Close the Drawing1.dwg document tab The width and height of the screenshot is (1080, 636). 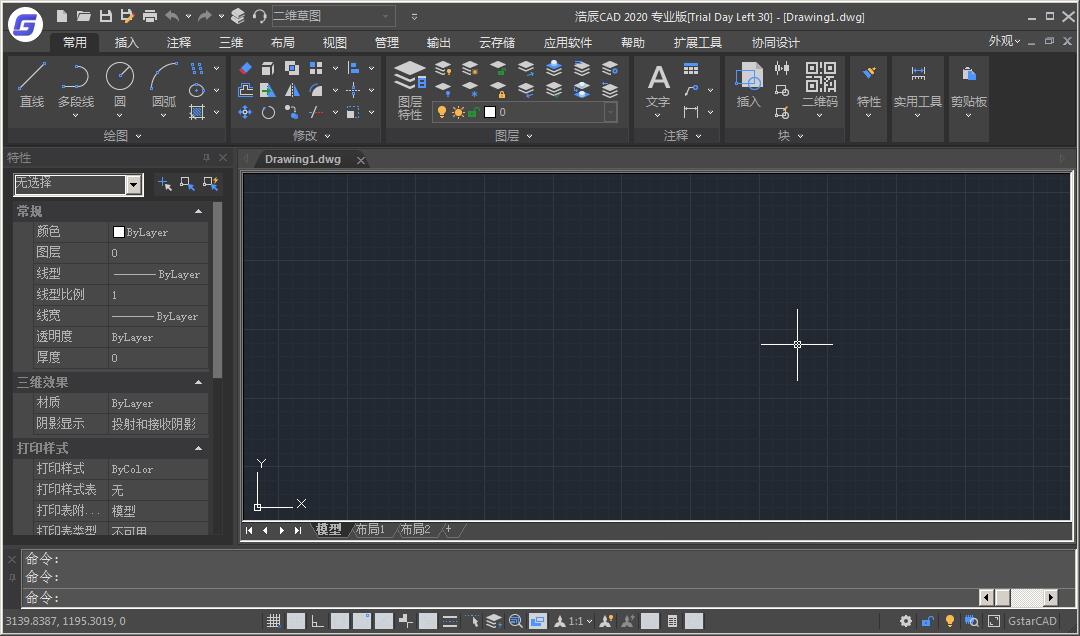360,161
